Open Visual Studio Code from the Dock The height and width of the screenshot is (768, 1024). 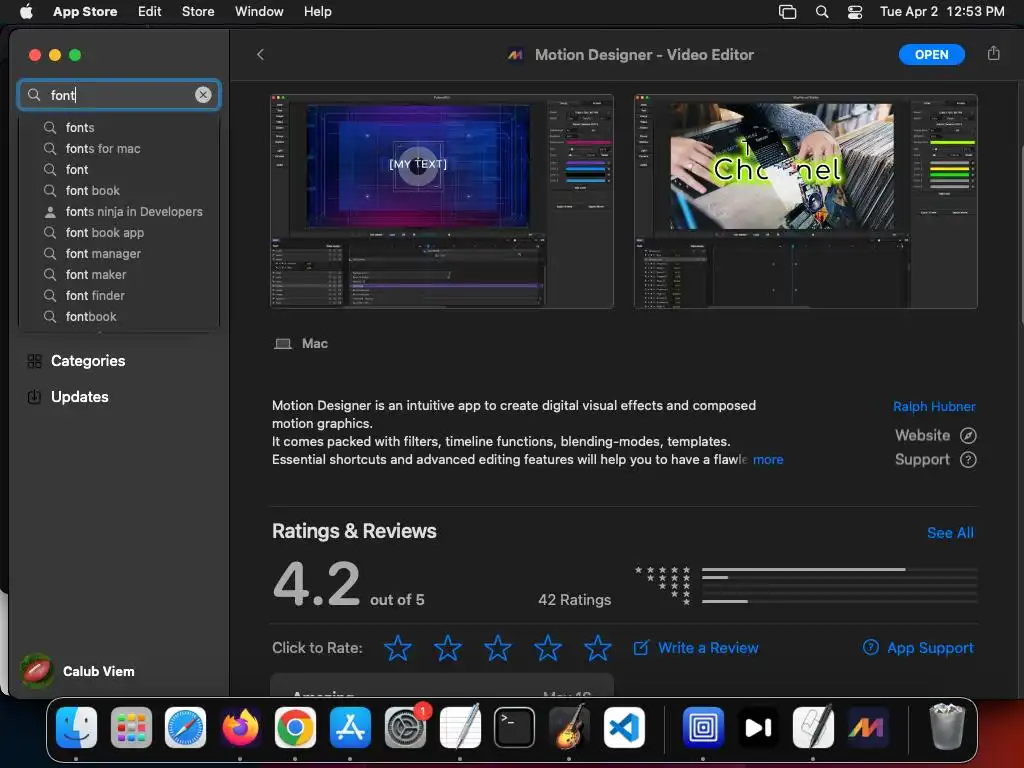(x=624, y=728)
